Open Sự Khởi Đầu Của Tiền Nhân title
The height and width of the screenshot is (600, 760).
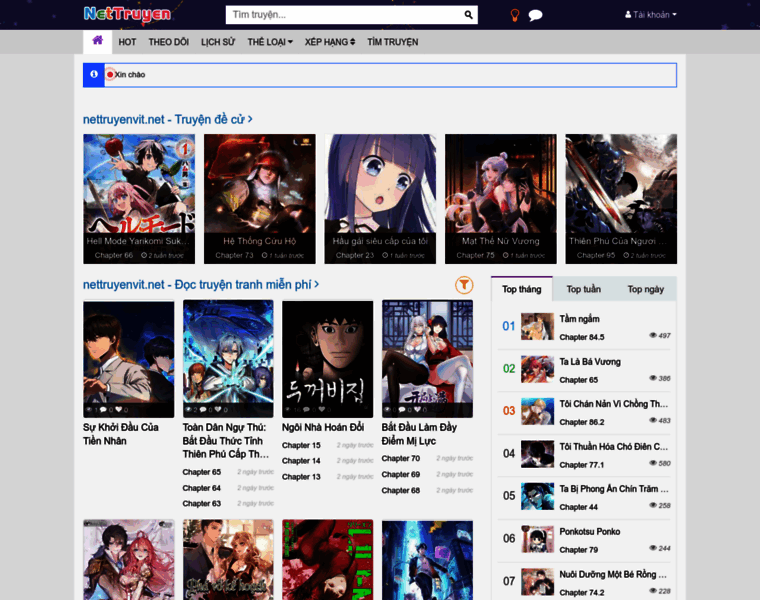(x=121, y=434)
